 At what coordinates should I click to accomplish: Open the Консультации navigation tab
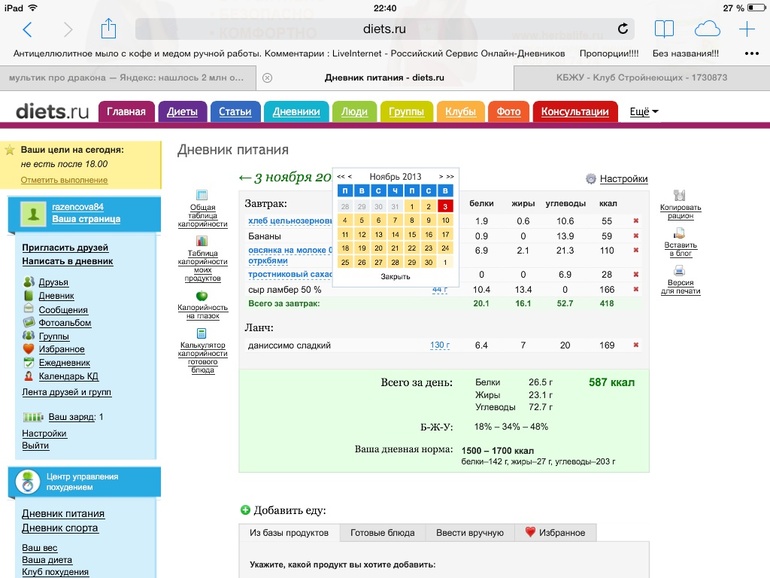pos(575,111)
